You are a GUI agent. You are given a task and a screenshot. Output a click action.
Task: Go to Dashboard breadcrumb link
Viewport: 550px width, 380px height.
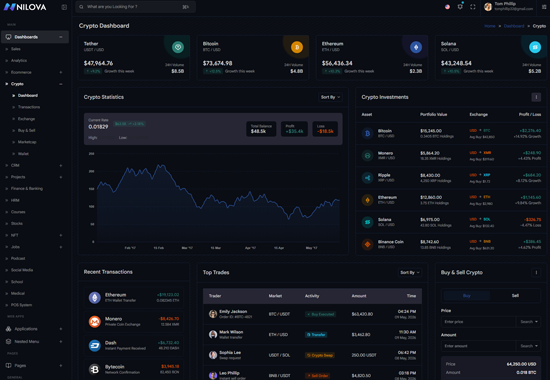(514, 26)
